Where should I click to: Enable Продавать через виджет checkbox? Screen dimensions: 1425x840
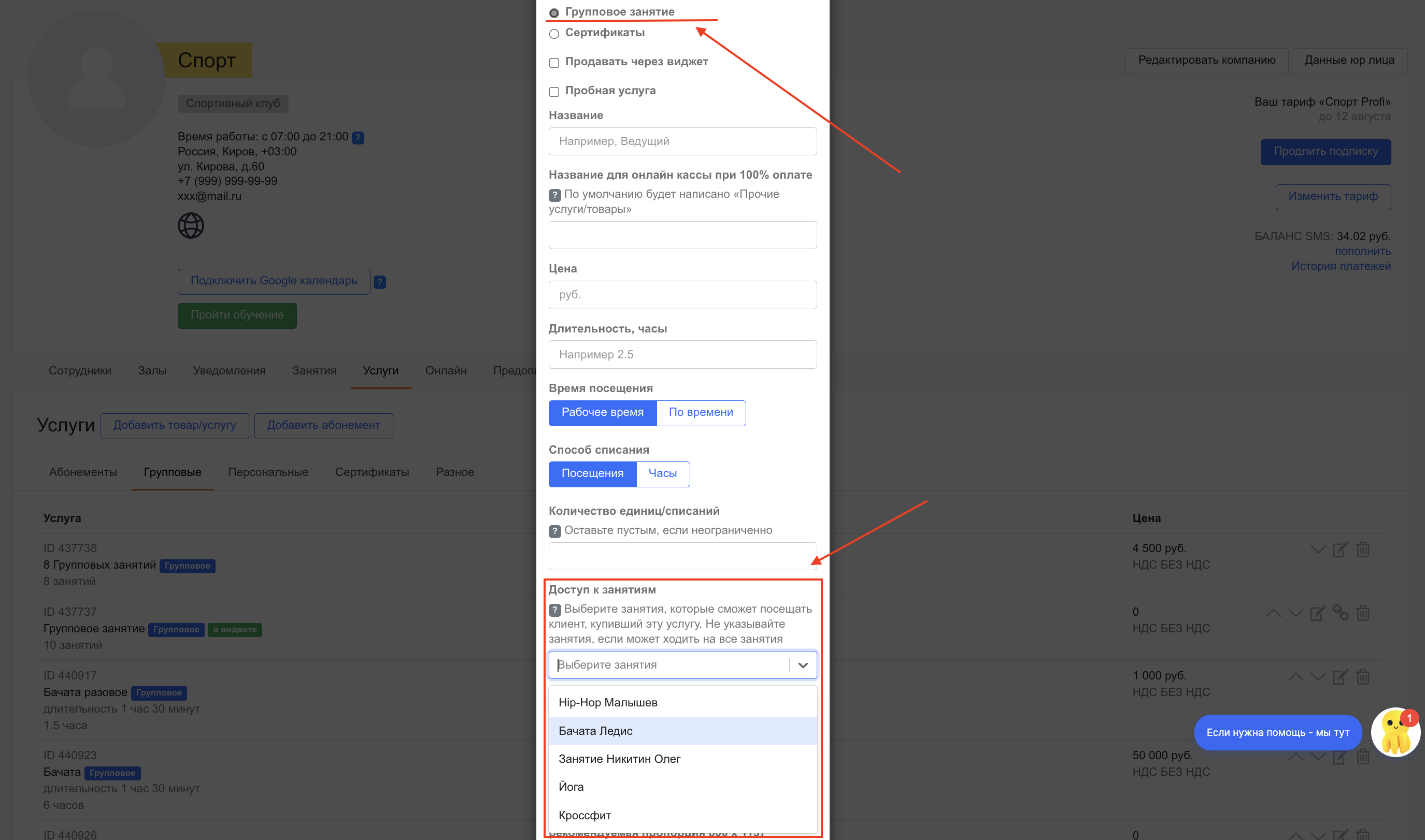tap(554, 62)
